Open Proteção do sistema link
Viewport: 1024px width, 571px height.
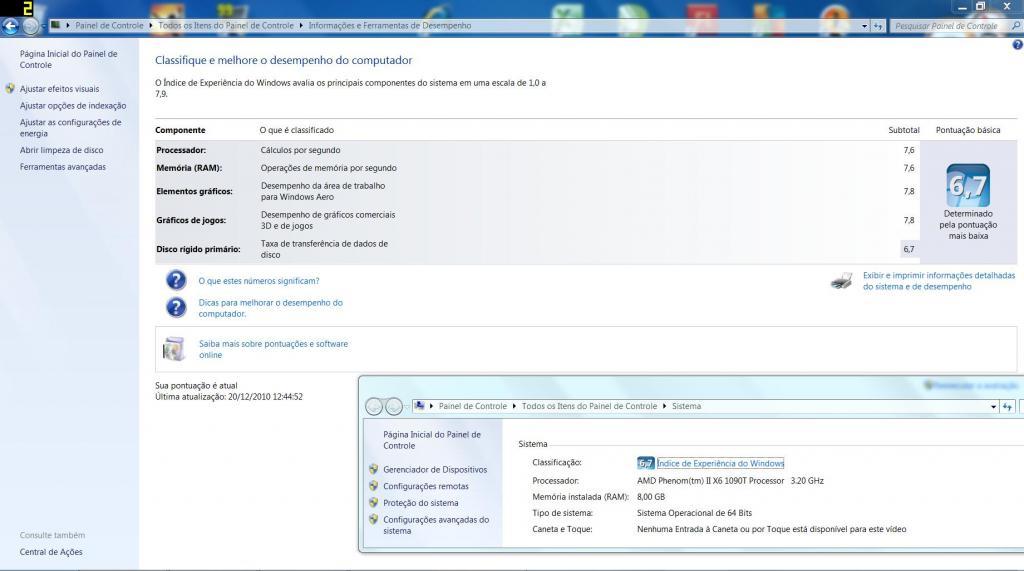click(x=421, y=503)
